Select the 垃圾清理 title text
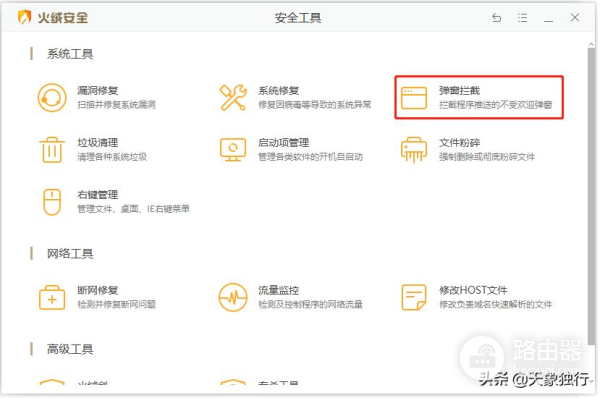This screenshot has width=600, height=398. (98, 143)
